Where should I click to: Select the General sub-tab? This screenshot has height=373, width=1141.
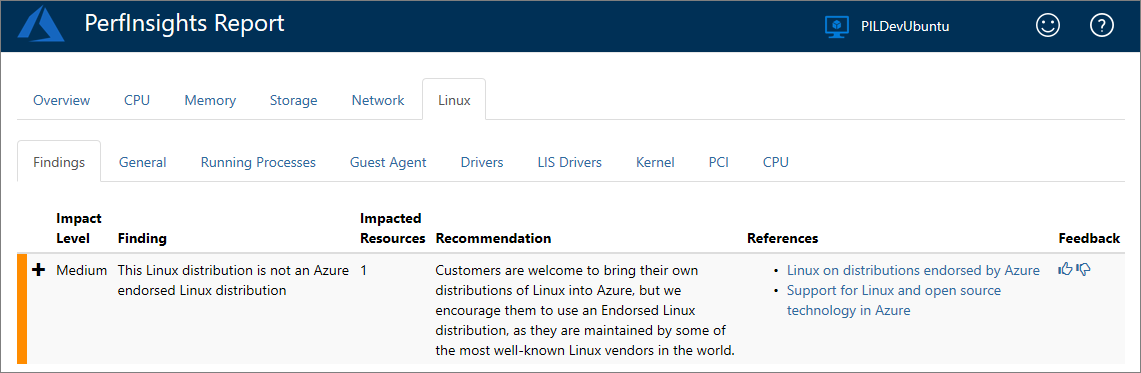point(143,162)
